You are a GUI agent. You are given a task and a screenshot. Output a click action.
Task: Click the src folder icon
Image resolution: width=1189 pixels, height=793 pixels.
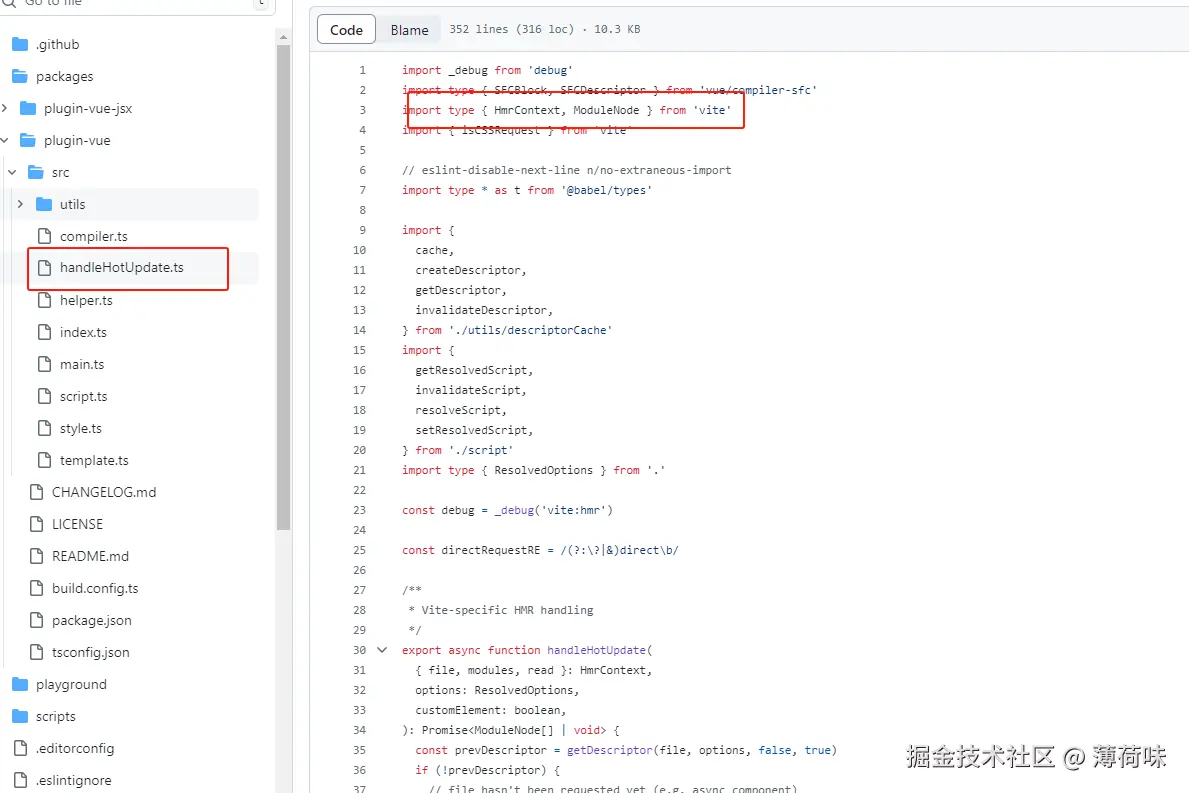point(36,172)
